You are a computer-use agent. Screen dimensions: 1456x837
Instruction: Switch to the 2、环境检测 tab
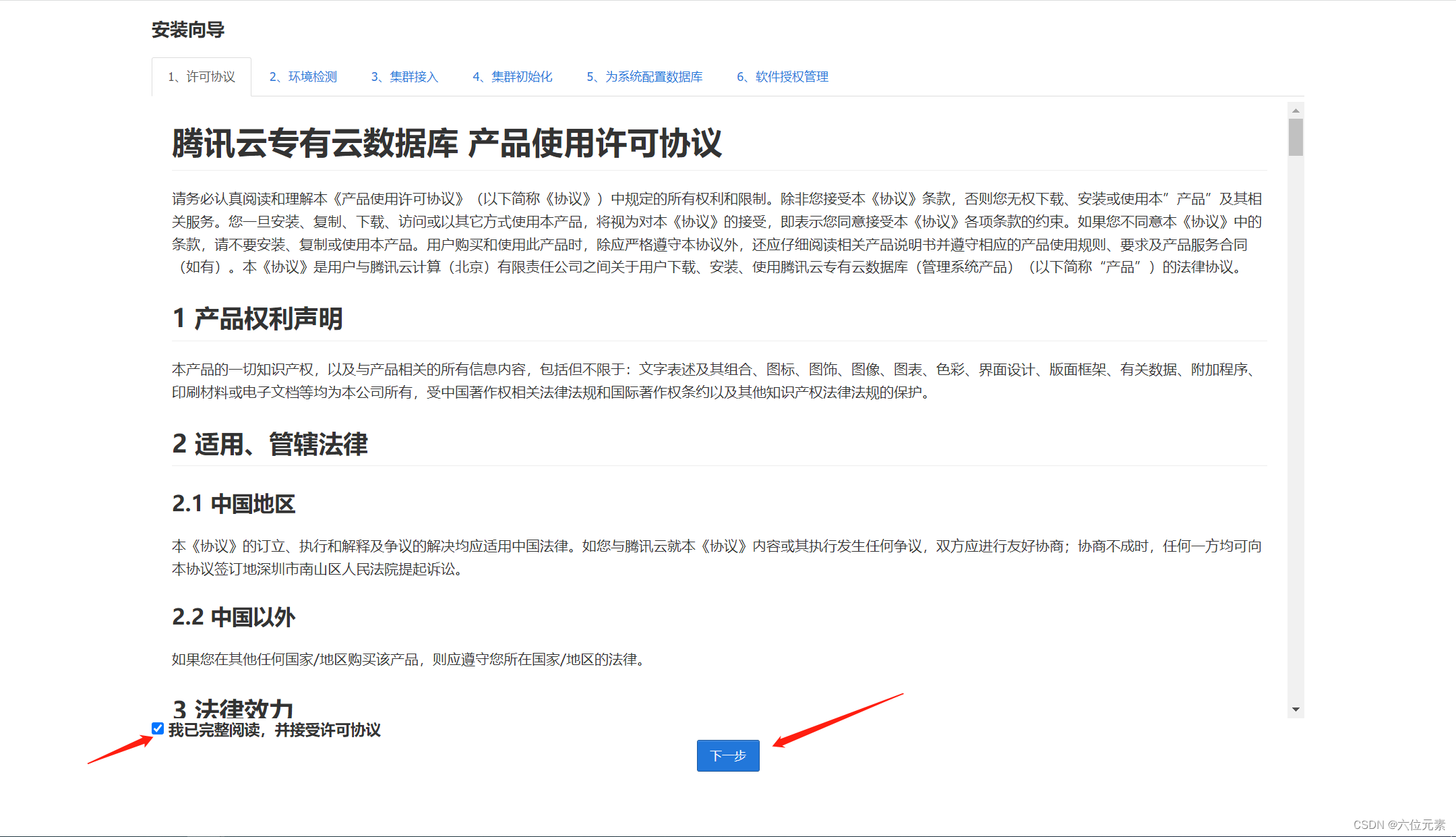pyautogui.click(x=303, y=77)
